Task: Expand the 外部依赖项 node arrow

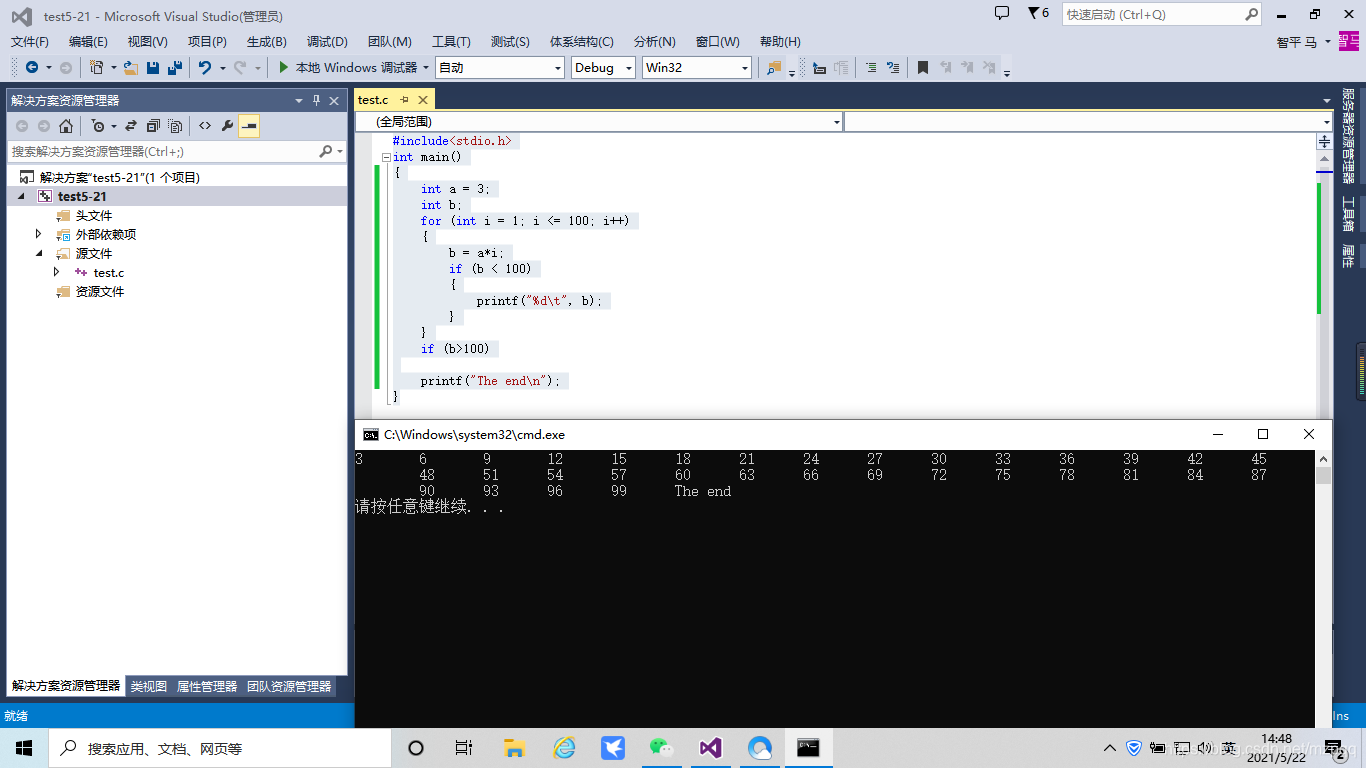Action: [38, 234]
